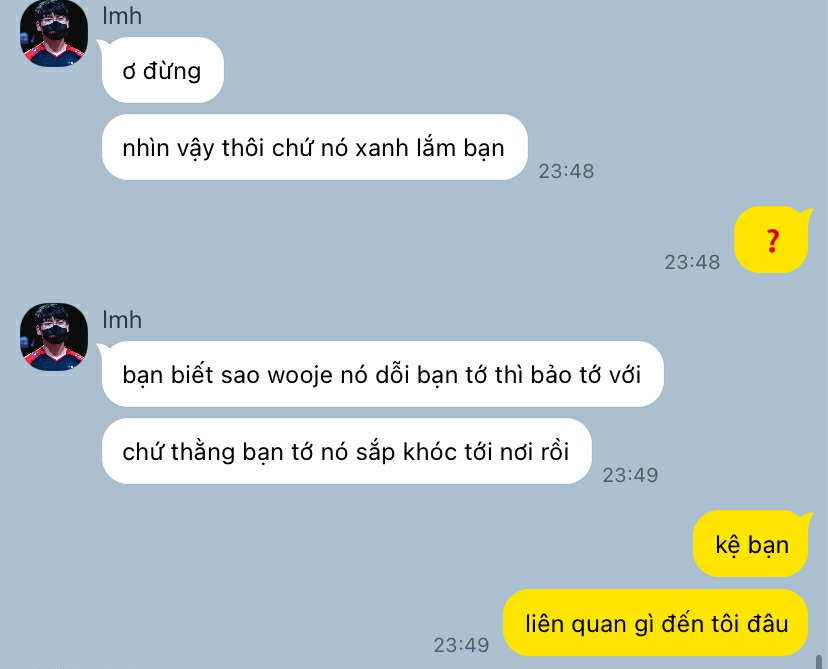The width and height of the screenshot is (828, 669).
Task: Click the red question mark emoji bubble
Action: (x=771, y=240)
